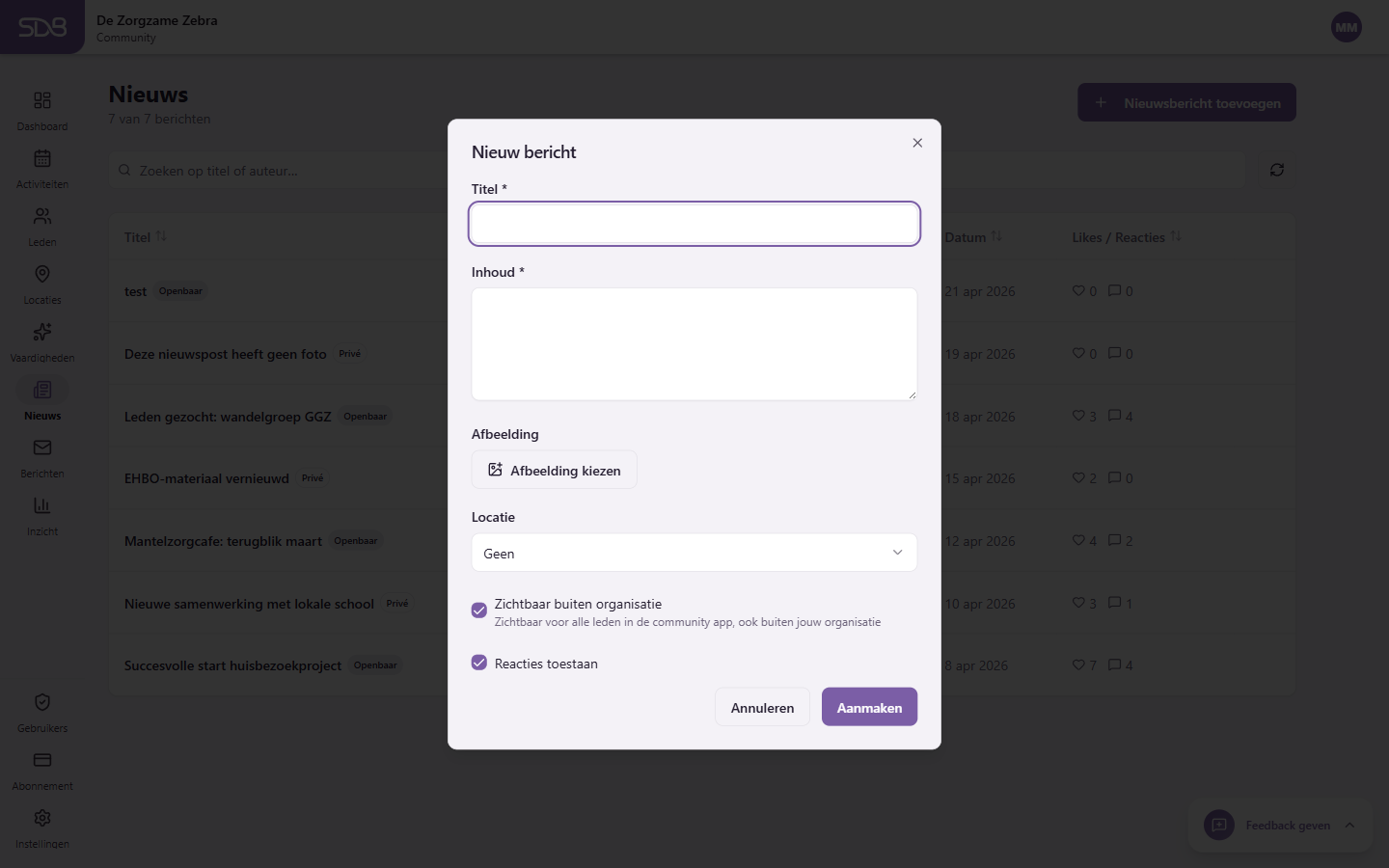Uncheck Zichtbaar buiten organisatie checkbox
The width and height of the screenshot is (1389, 868).
click(479, 610)
